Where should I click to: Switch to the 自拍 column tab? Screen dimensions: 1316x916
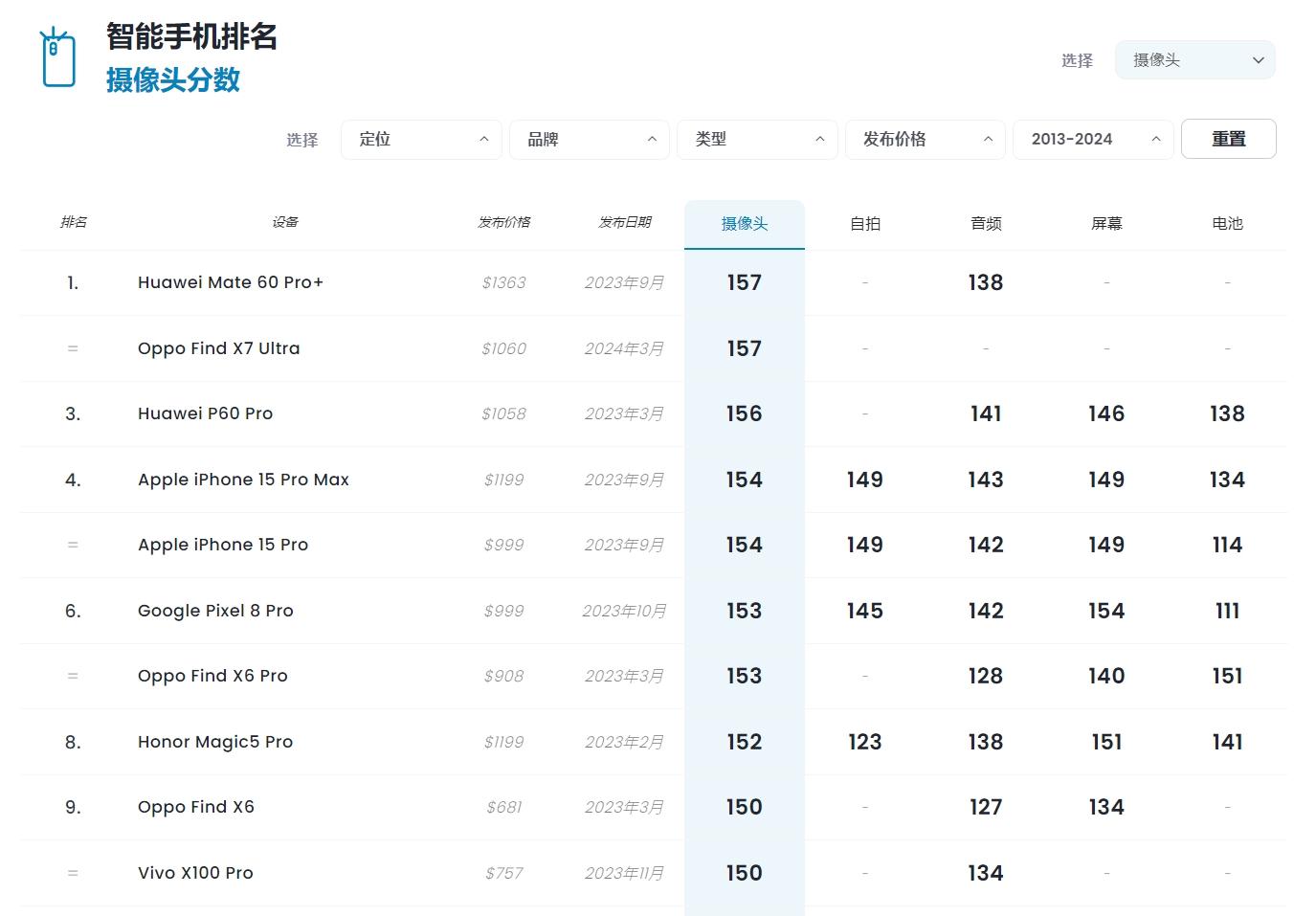pyautogui.click(x=865, y=224)
